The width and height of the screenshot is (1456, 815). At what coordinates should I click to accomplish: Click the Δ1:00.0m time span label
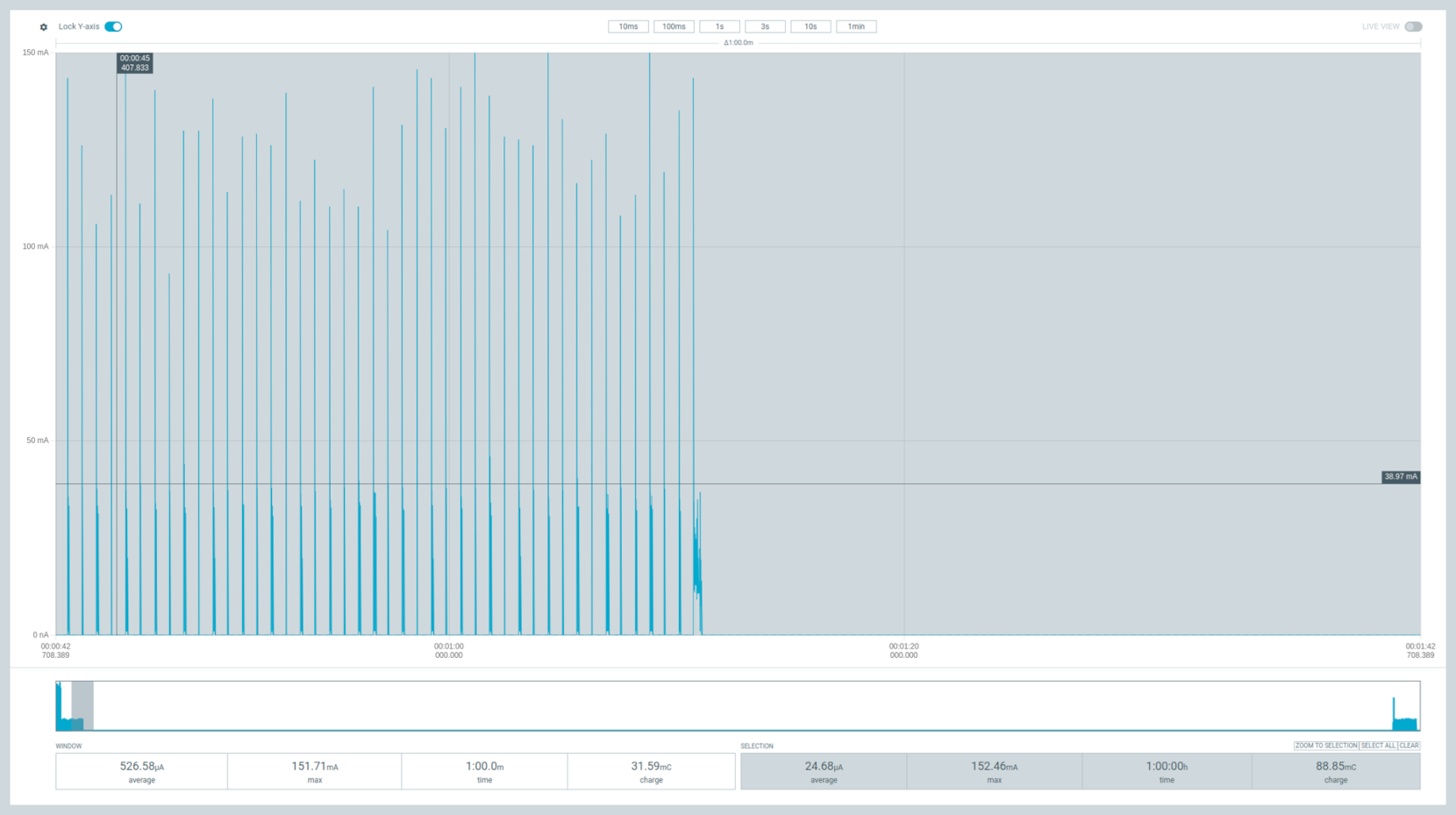click(738, 43)
